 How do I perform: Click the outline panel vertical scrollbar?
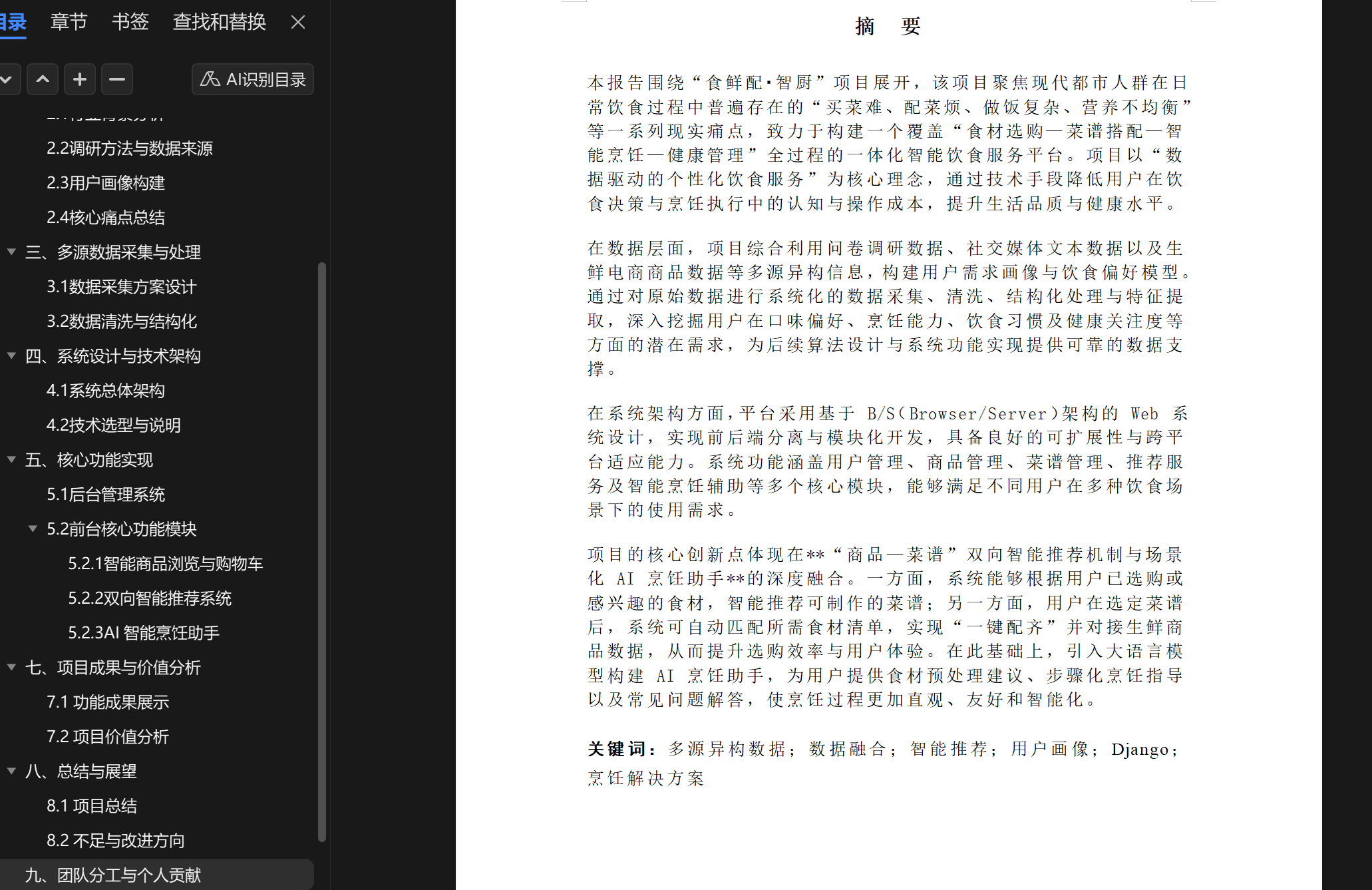coord(322,553)
